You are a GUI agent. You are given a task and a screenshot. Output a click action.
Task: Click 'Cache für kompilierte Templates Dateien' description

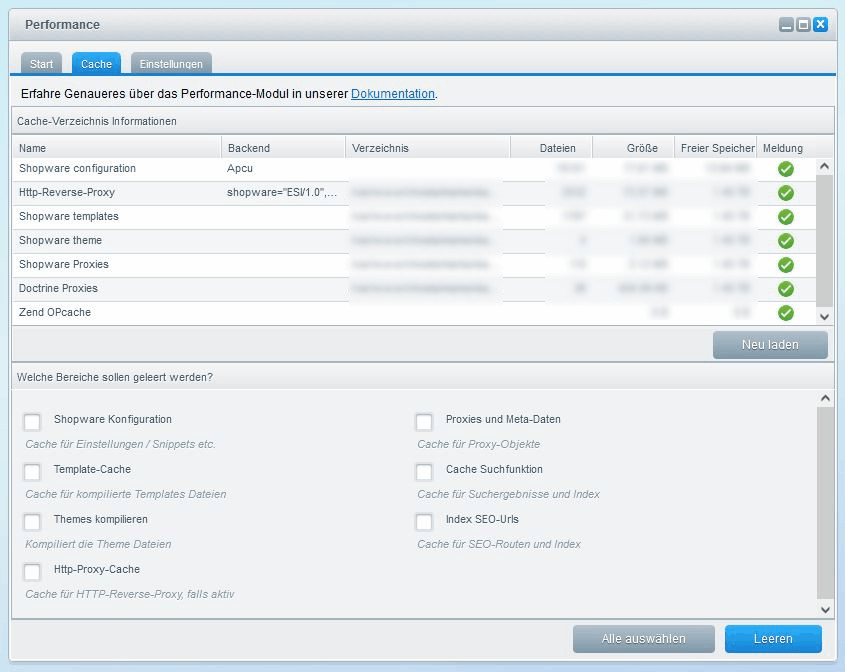pos(126,495)
